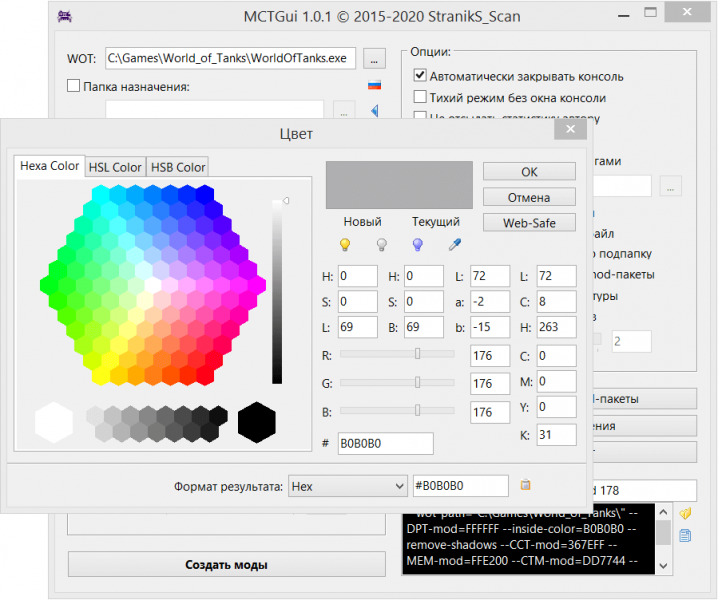
Task: Open the Формат результата Hex dropdown
Action: pos(347,486)
